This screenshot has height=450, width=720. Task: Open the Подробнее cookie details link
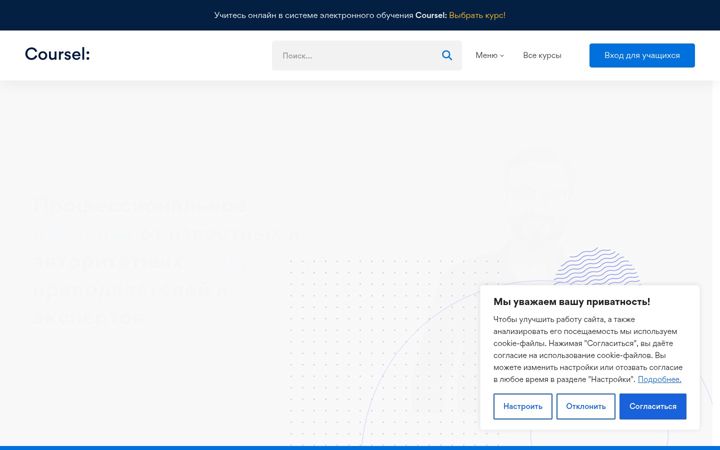pos(659,379)
